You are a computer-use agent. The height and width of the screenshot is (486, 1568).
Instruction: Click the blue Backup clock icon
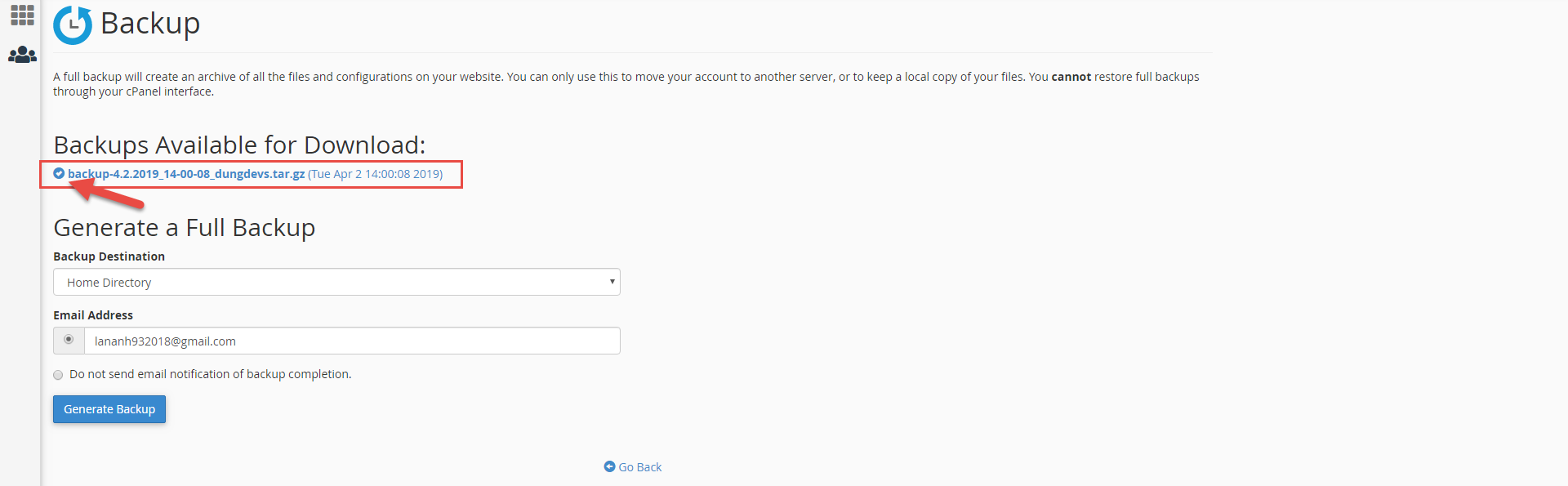73,25
